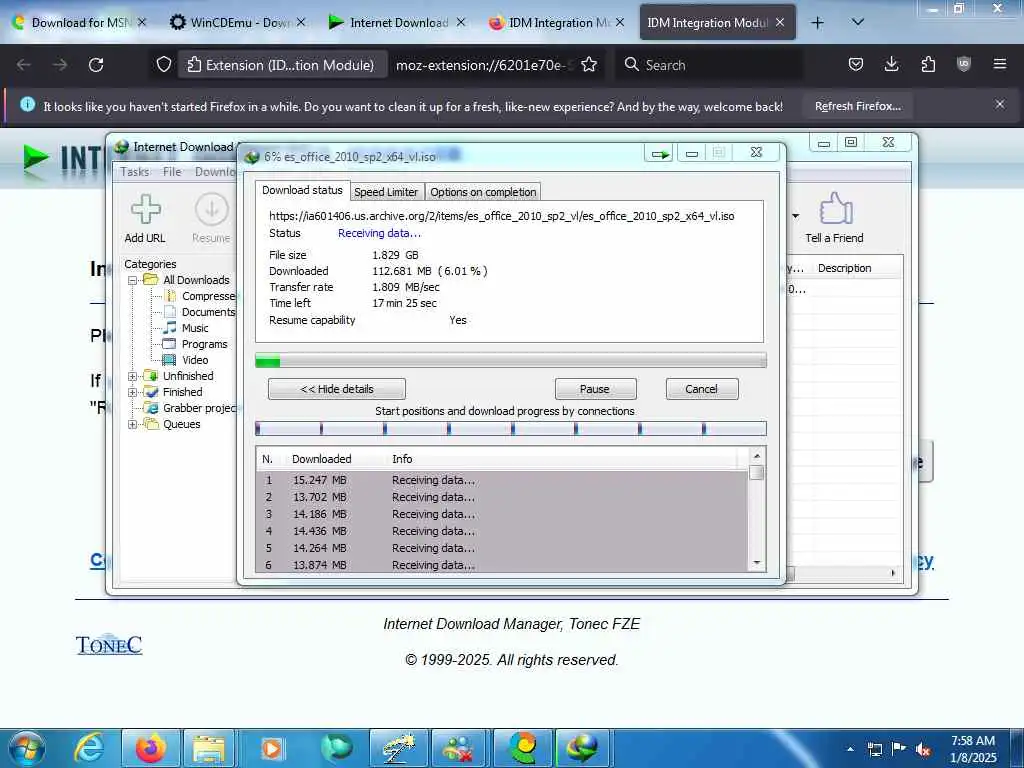Viewport: 1024px width, 768px height.
Task: Switch to Download for MSN browser tab
Action: [x=78, y=22]
